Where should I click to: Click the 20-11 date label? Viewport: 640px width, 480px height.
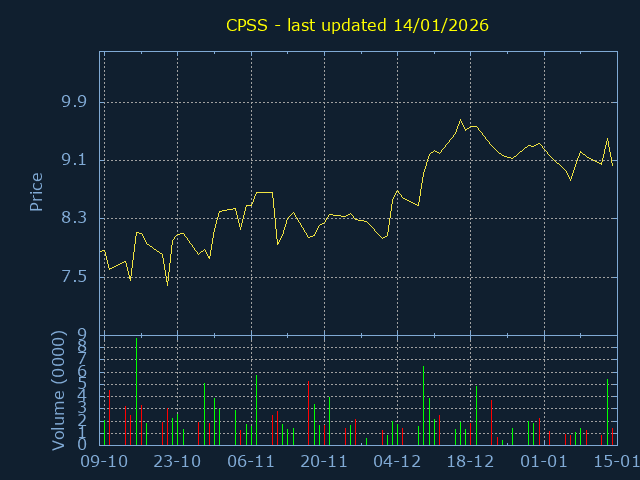(324, 461)
